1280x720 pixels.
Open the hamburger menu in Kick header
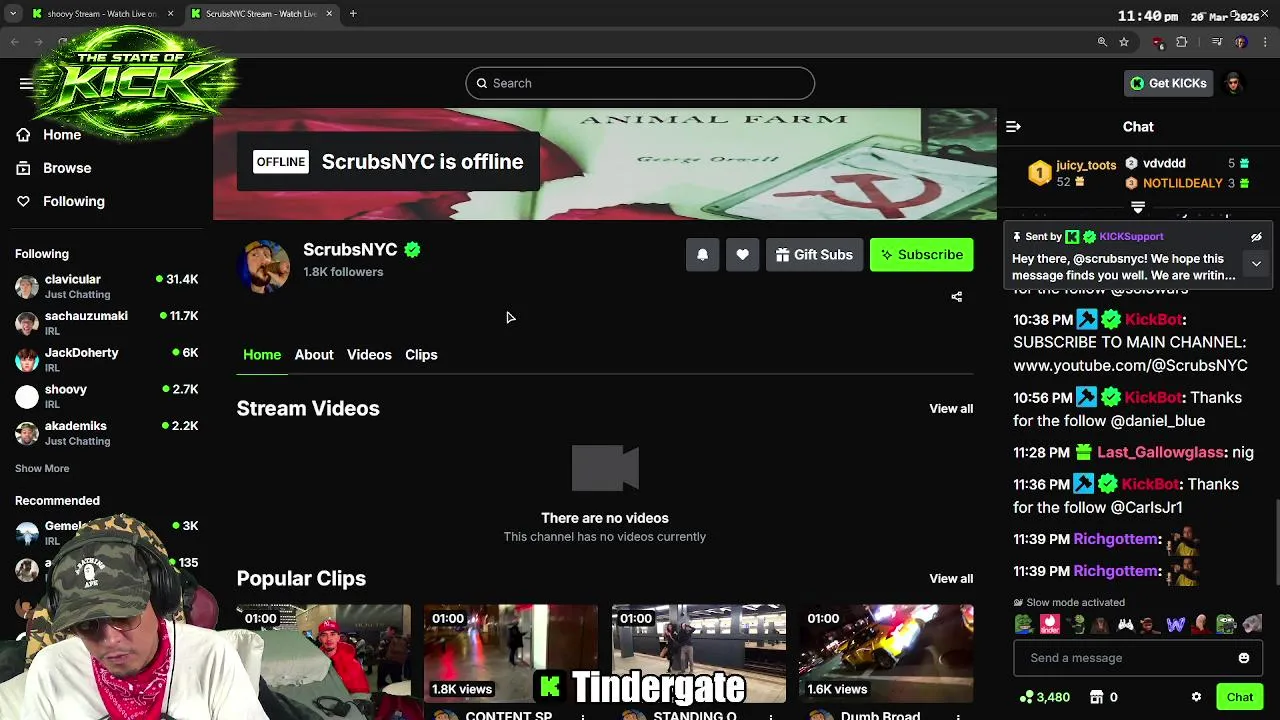pos(26,83)
